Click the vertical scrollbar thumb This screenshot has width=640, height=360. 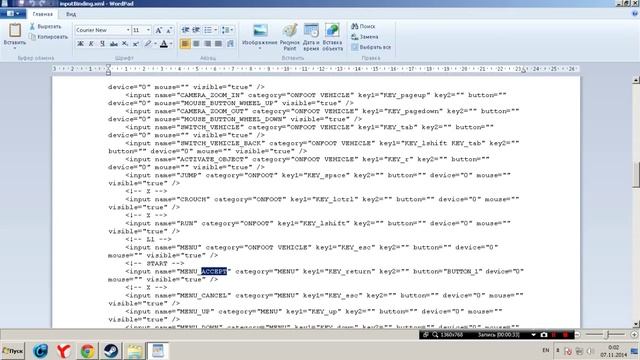[x=636, y=175]
